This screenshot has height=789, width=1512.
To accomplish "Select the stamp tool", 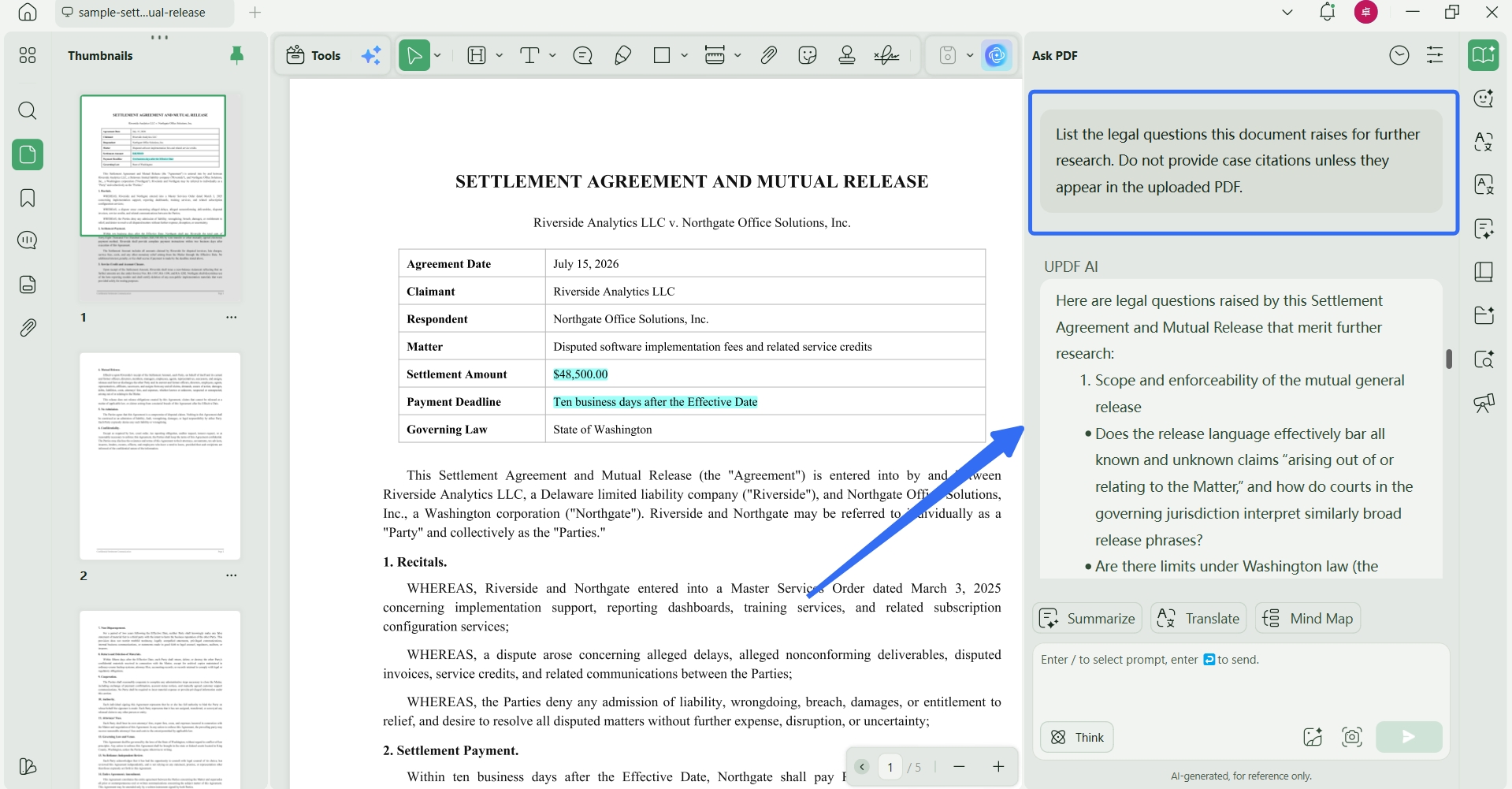I will click(847, 55).
